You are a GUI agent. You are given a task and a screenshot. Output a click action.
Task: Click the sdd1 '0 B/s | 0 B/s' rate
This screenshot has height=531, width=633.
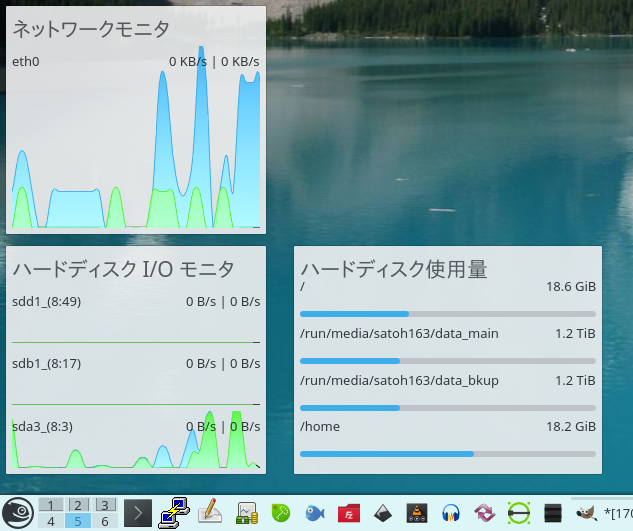coord(223,302)
